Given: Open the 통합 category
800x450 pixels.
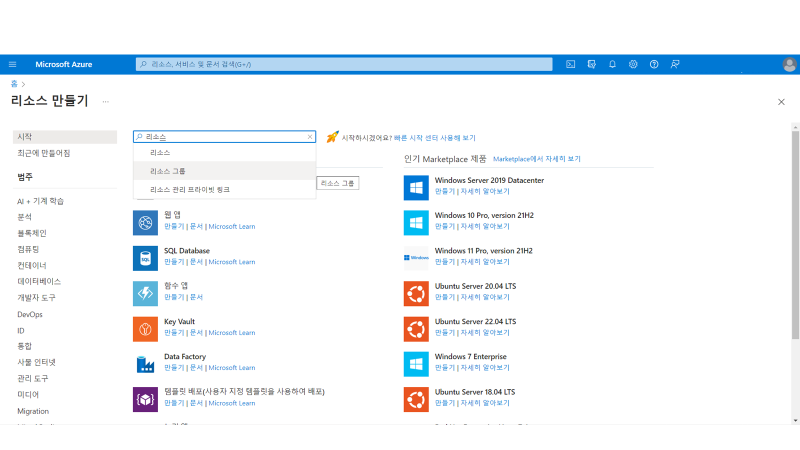Looking at the screenshot, I should (24, 346).
